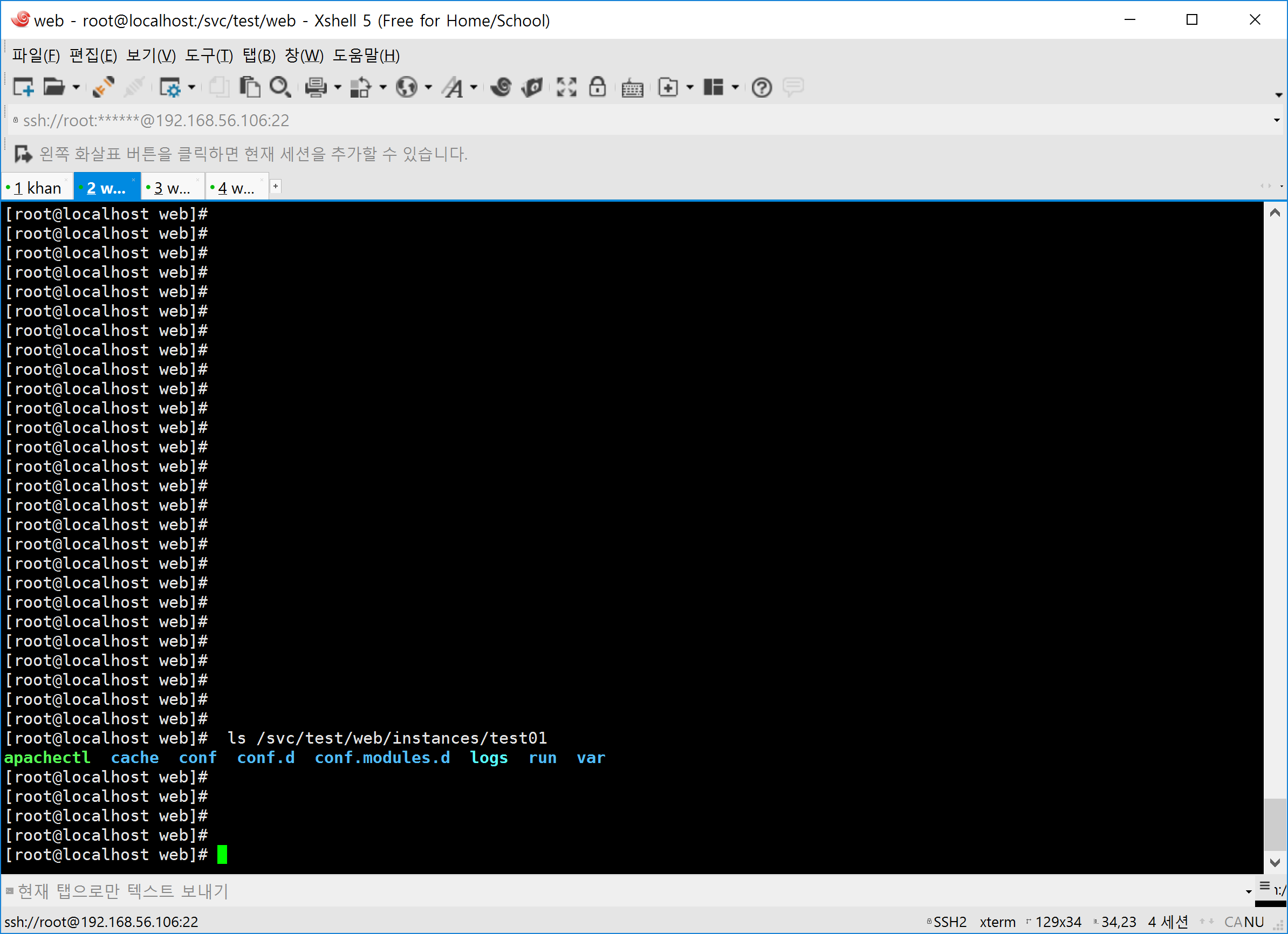Open the 도구(T) menu

point(208,56)
